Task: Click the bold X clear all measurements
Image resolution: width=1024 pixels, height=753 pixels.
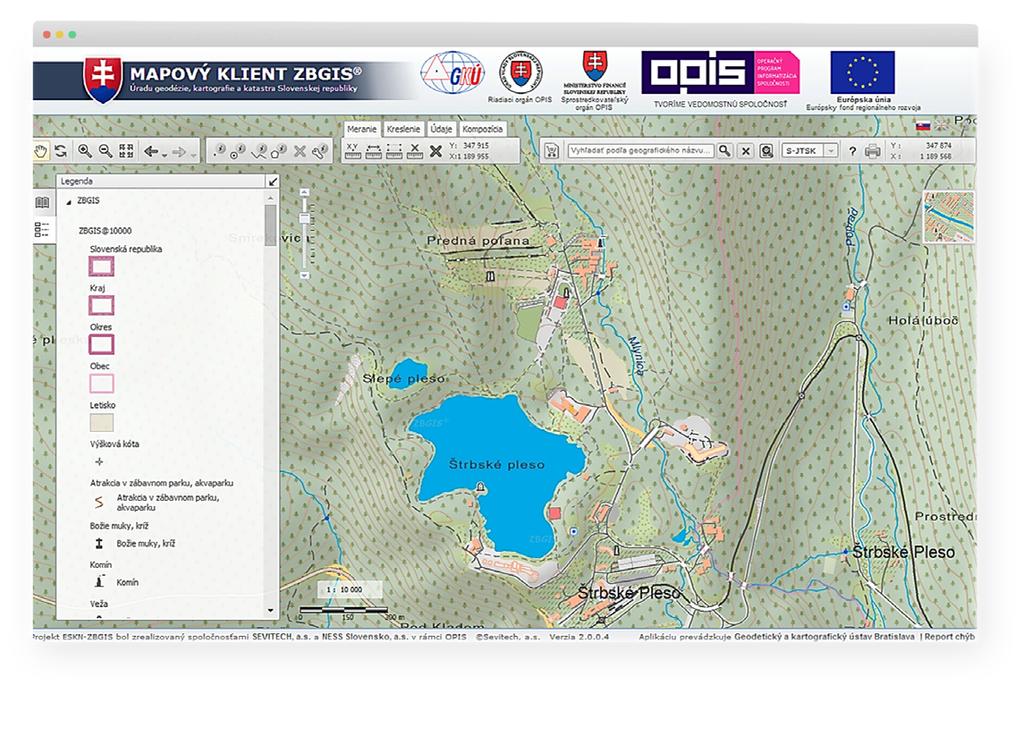Action: (436, 152)
